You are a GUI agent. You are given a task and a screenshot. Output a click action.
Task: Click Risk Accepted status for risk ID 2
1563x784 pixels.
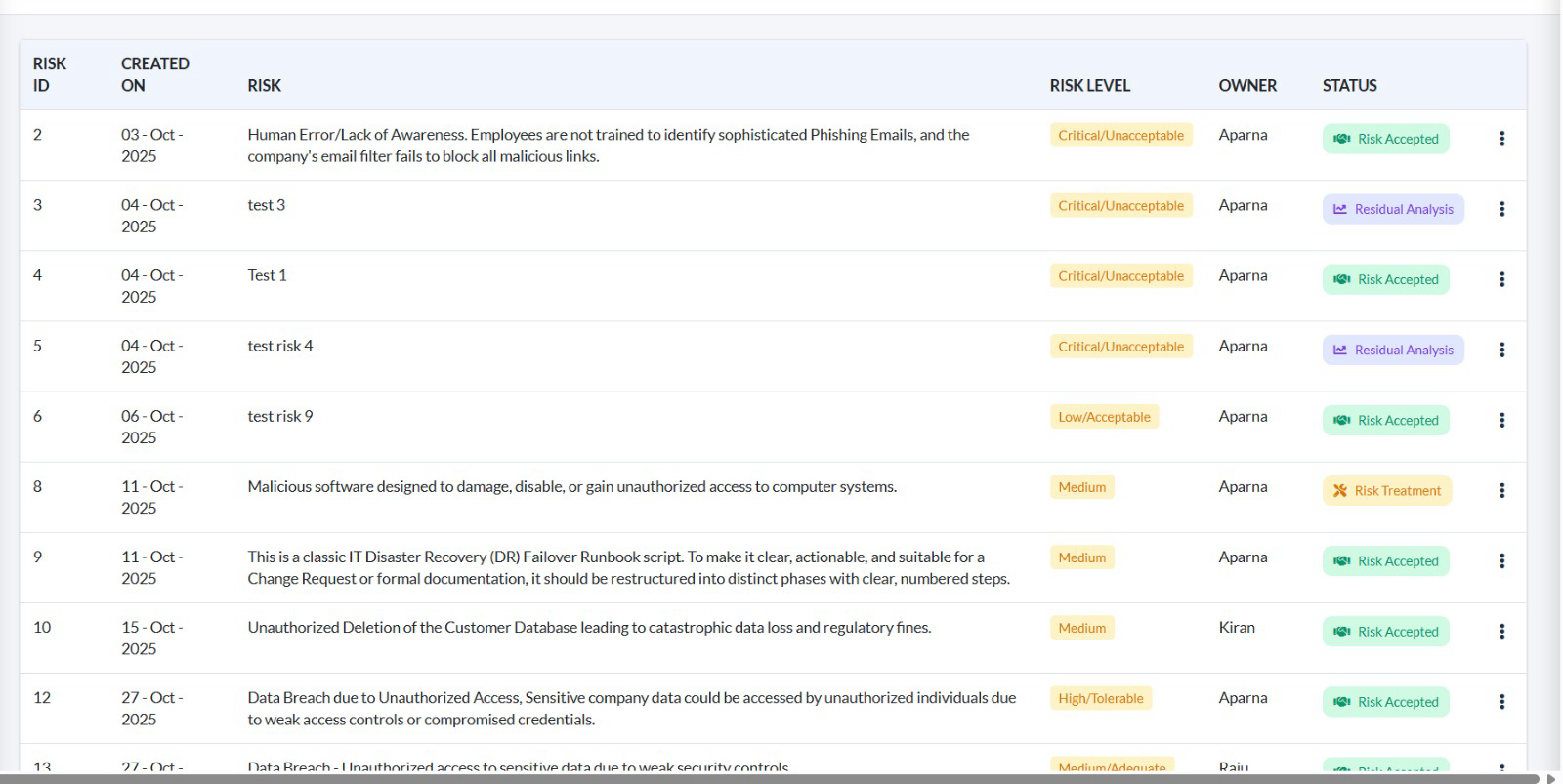(1385, 139)
